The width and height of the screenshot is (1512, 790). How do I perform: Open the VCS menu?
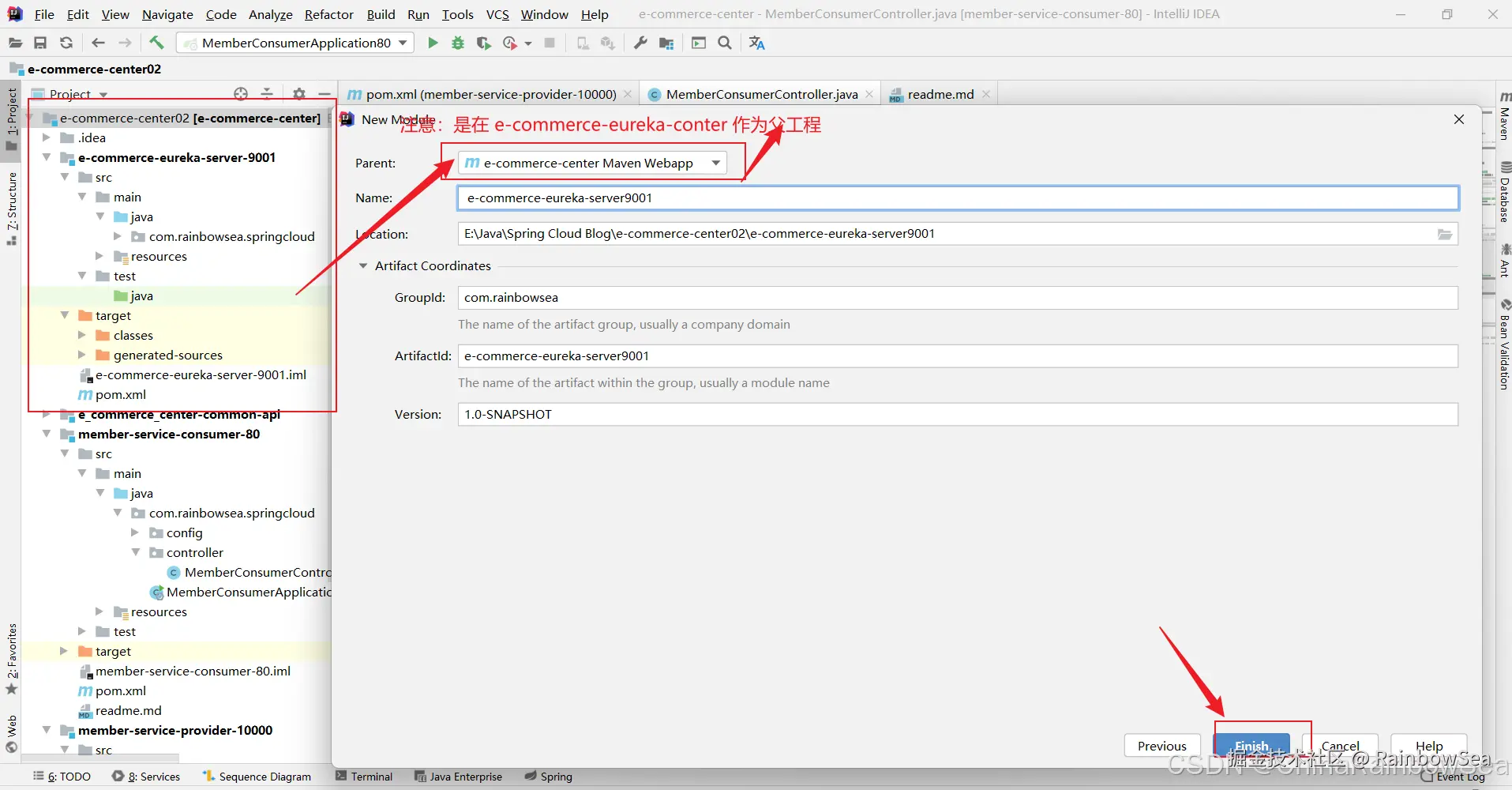click(x=497, y=14)
